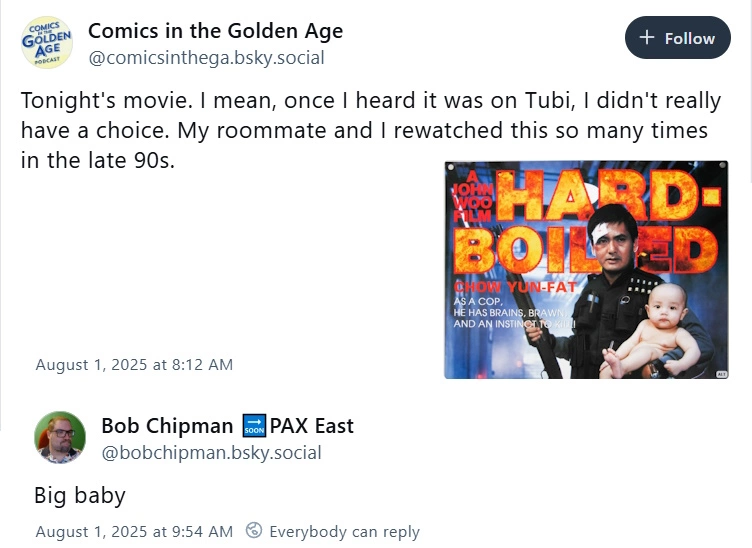Click the SOON arrow emoji badge

point(254,426)
